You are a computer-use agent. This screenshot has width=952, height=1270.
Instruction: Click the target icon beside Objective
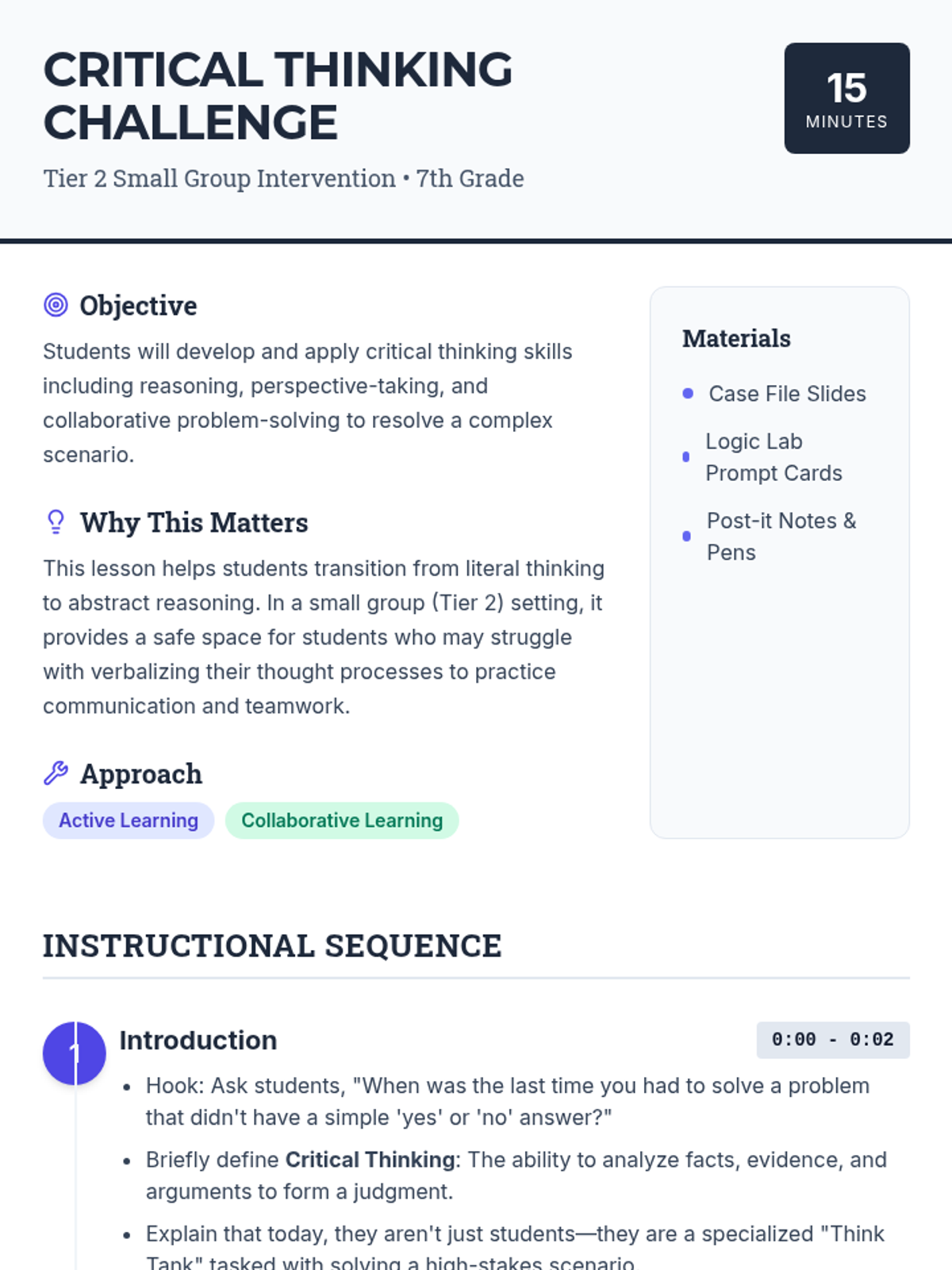pyautogui.click(x=56, y=305)
